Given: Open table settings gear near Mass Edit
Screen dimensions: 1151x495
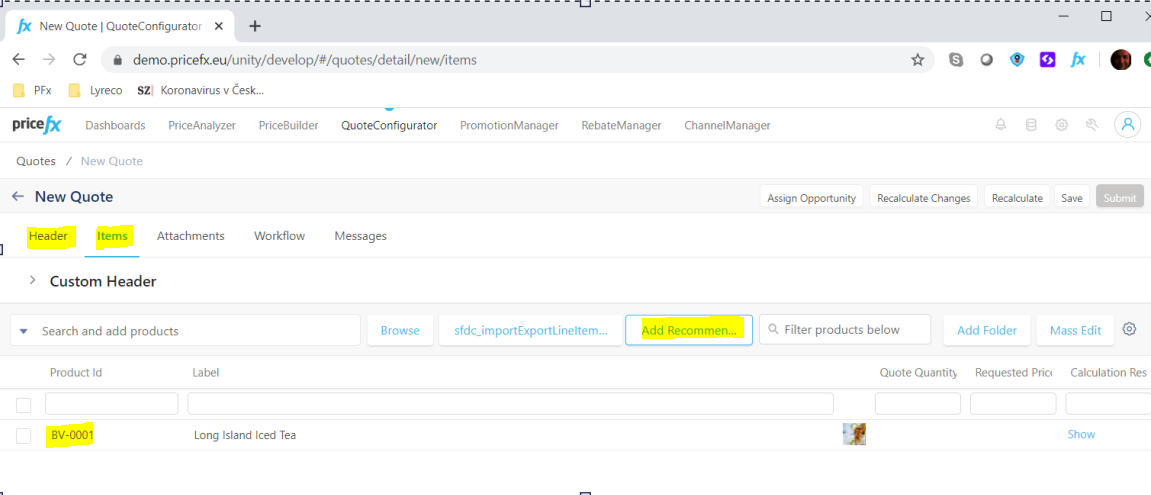Looking at the screenshot, I should [x=1130, y=329].
